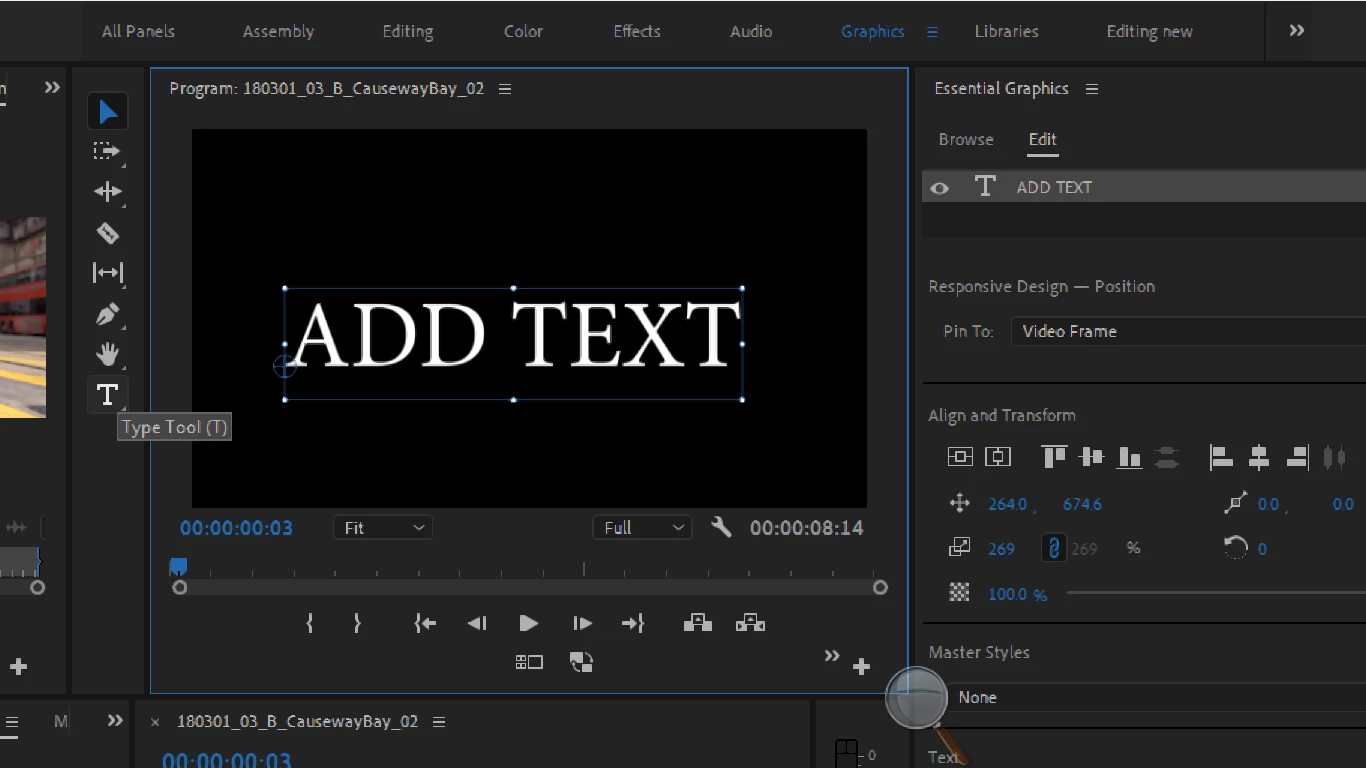Screen dimensions: 1366x768
Task: Click the Lift button
Action: coord(698,623)
